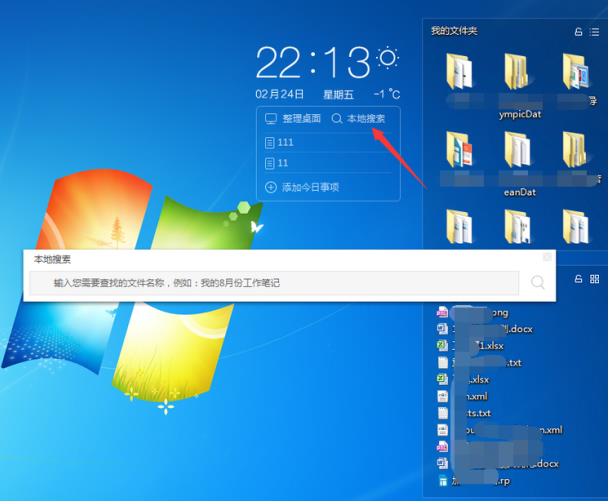Viewport: 610px width, 504px height.
Task: Open 本地搜索 in the clock widget
Action: [x=358, y=119]
